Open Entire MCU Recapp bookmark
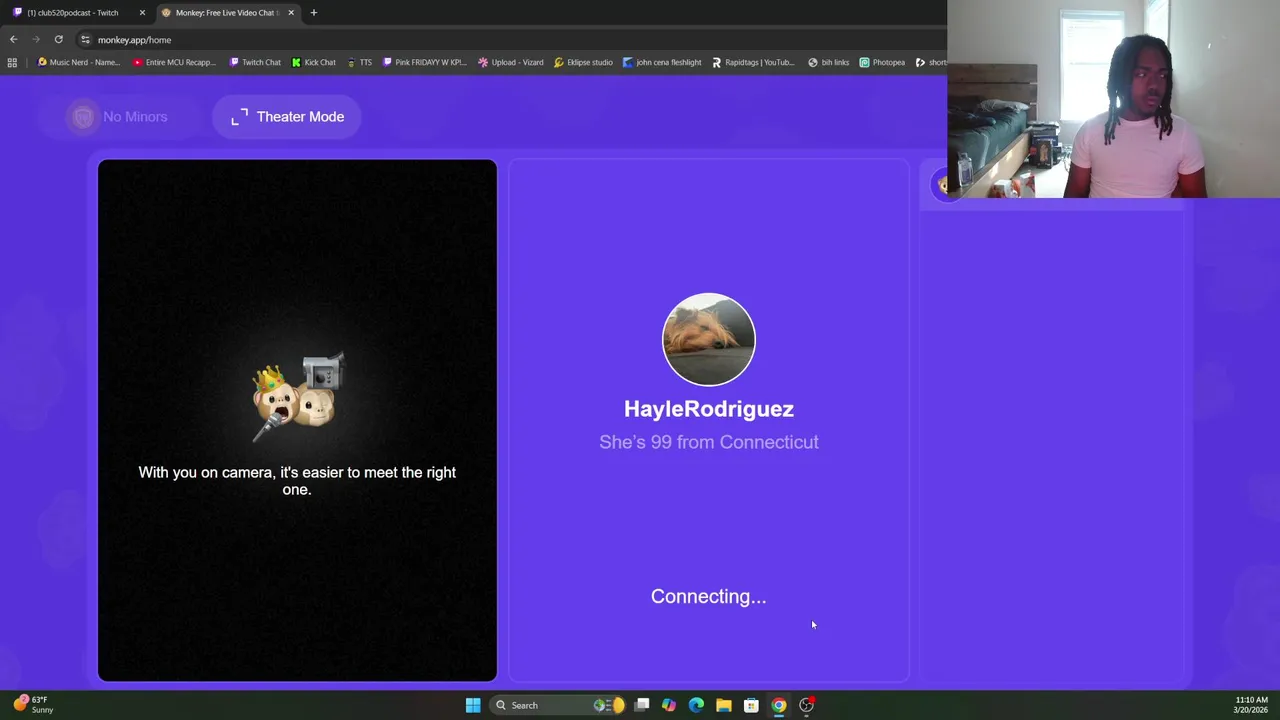This screenshot has width=1280, height=720. [x=174, y=62]
